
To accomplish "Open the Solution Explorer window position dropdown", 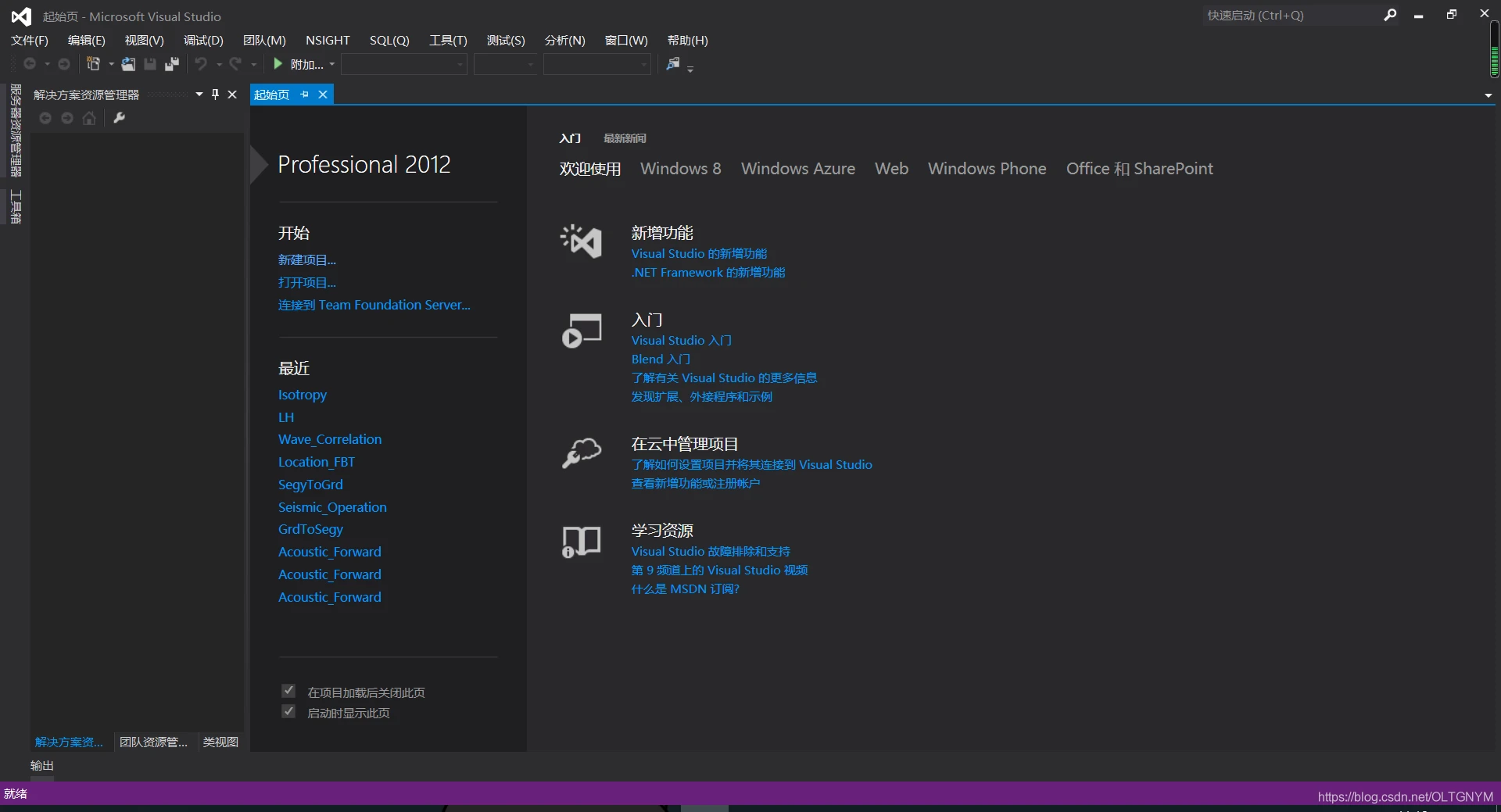I will point(199,95).
